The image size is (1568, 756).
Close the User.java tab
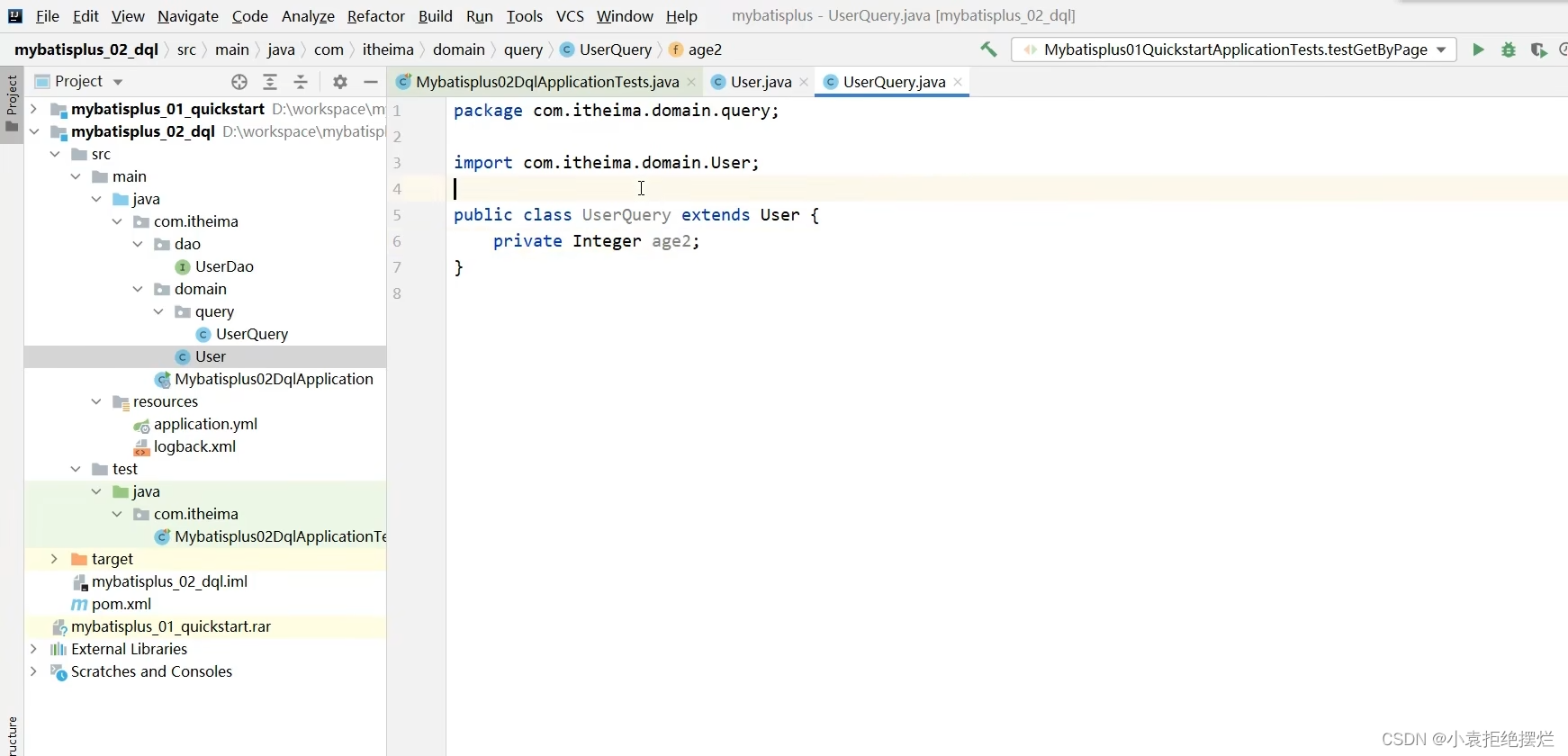(804, 82)
